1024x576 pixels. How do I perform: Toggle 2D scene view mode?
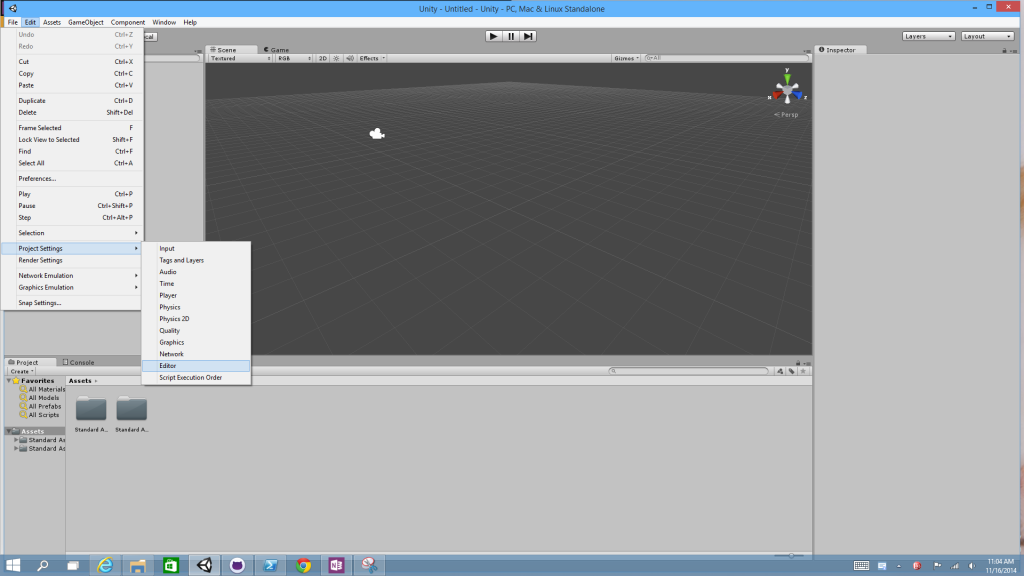(323, 58)
